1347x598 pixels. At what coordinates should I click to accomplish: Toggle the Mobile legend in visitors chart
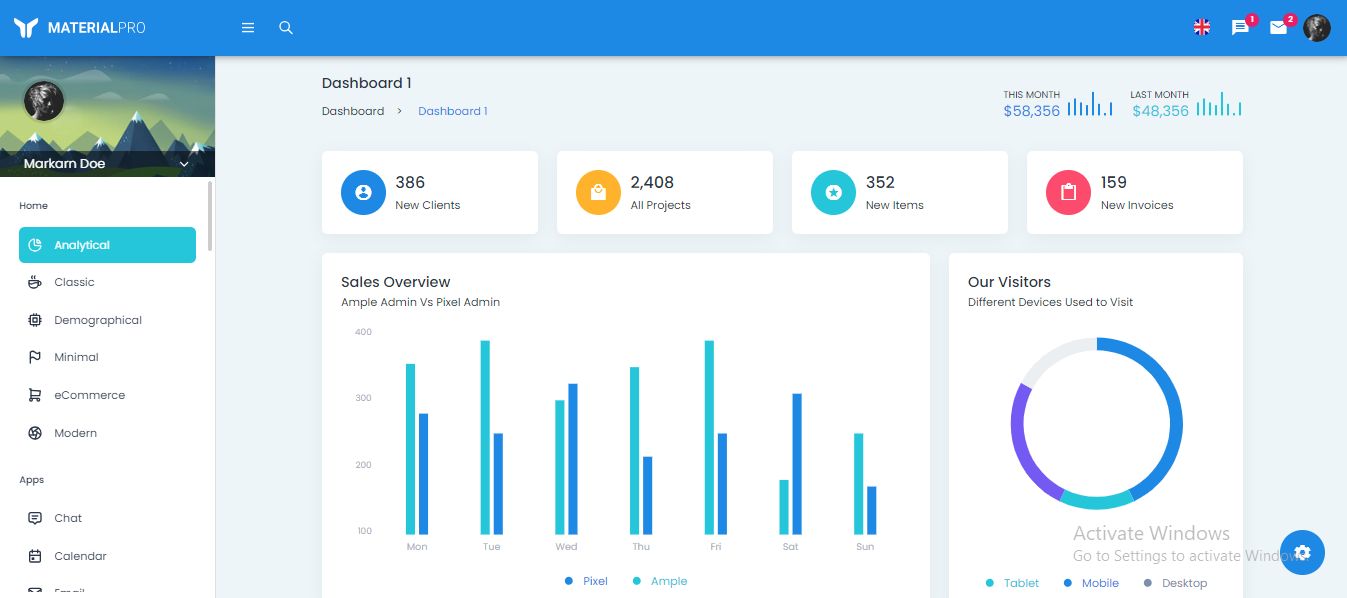click(x=1091, y=583)
